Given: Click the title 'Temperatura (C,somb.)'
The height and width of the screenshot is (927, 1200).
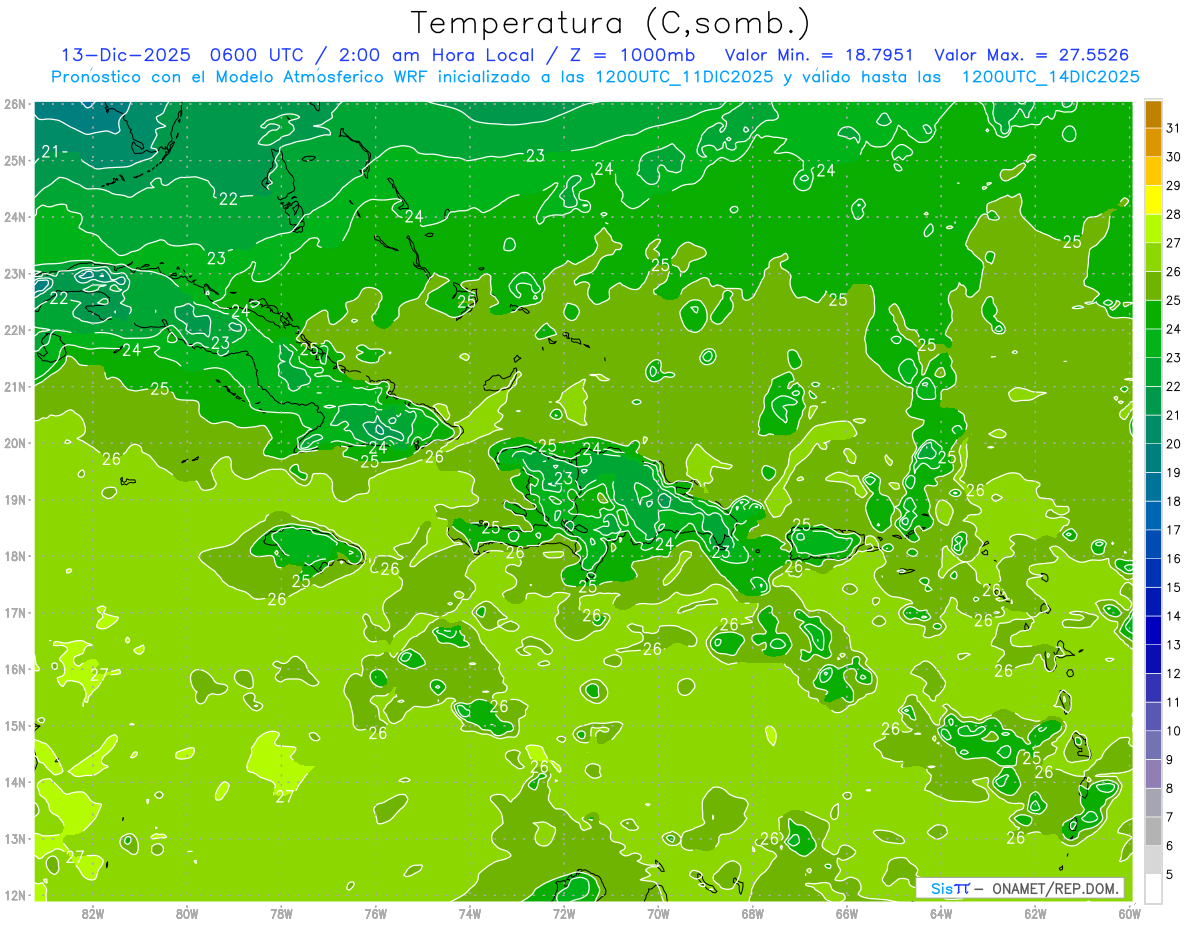Looking at the screenshot, I should (611, 23).
